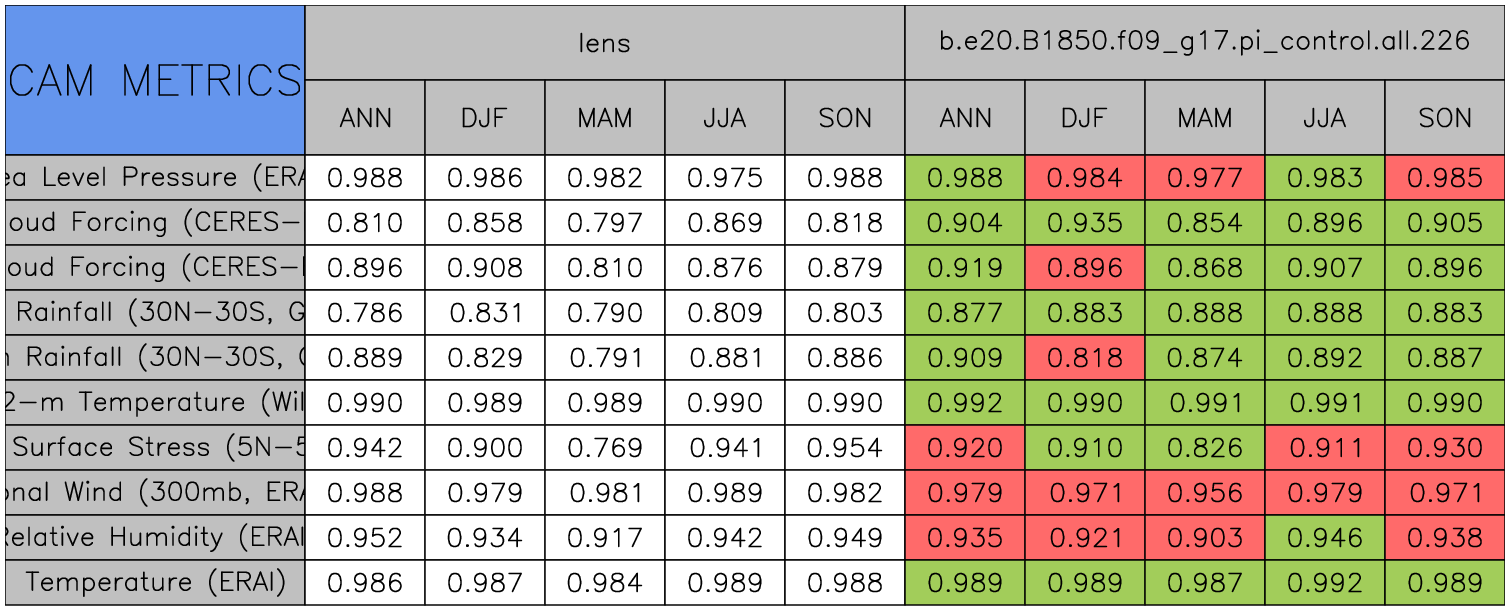This screenshot has height=611, width=1510.
Task: Select the MAM column header under lens
Action: coord(604,118)
